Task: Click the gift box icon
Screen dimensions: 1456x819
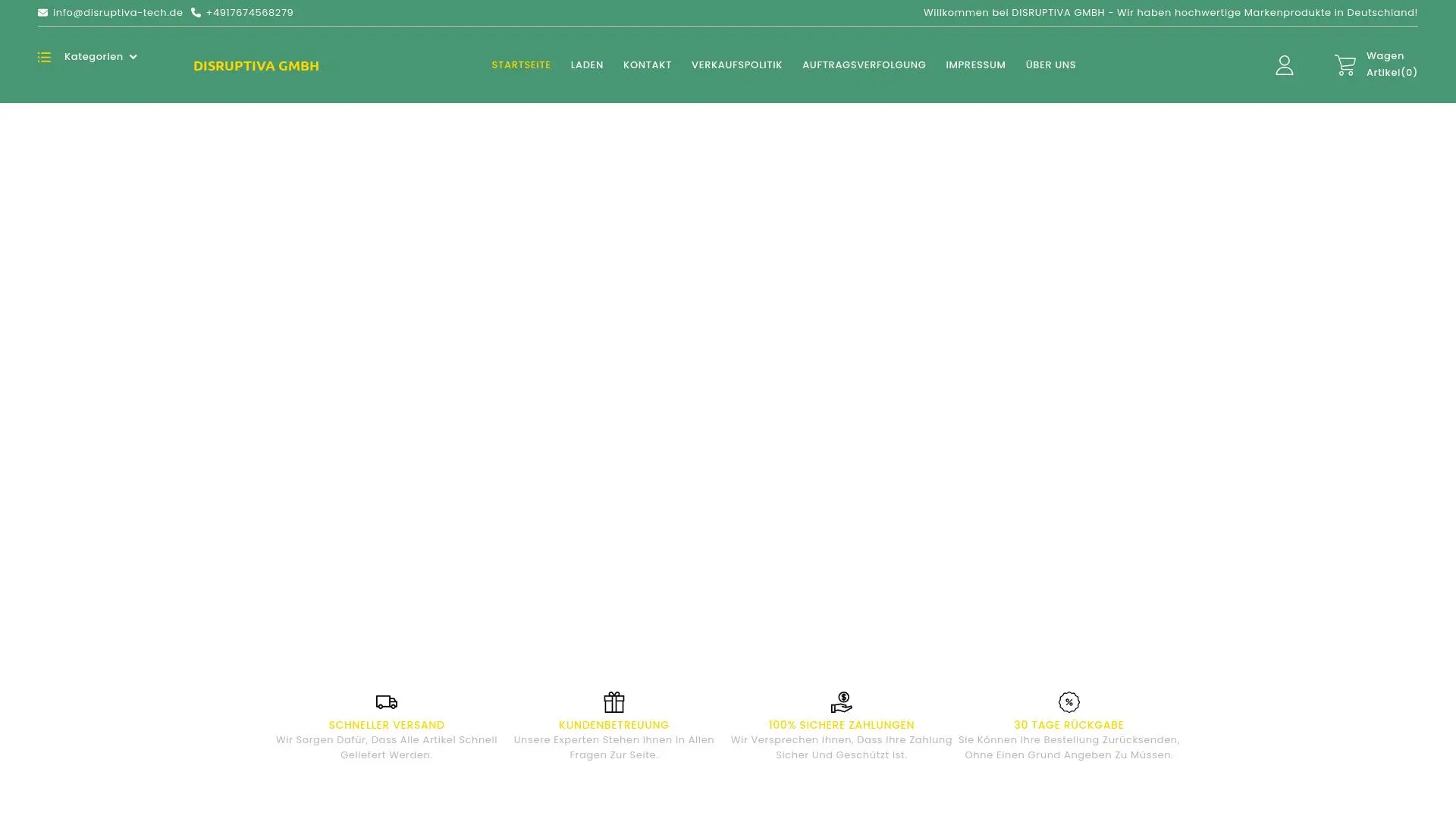Action: tap(613, 702)
